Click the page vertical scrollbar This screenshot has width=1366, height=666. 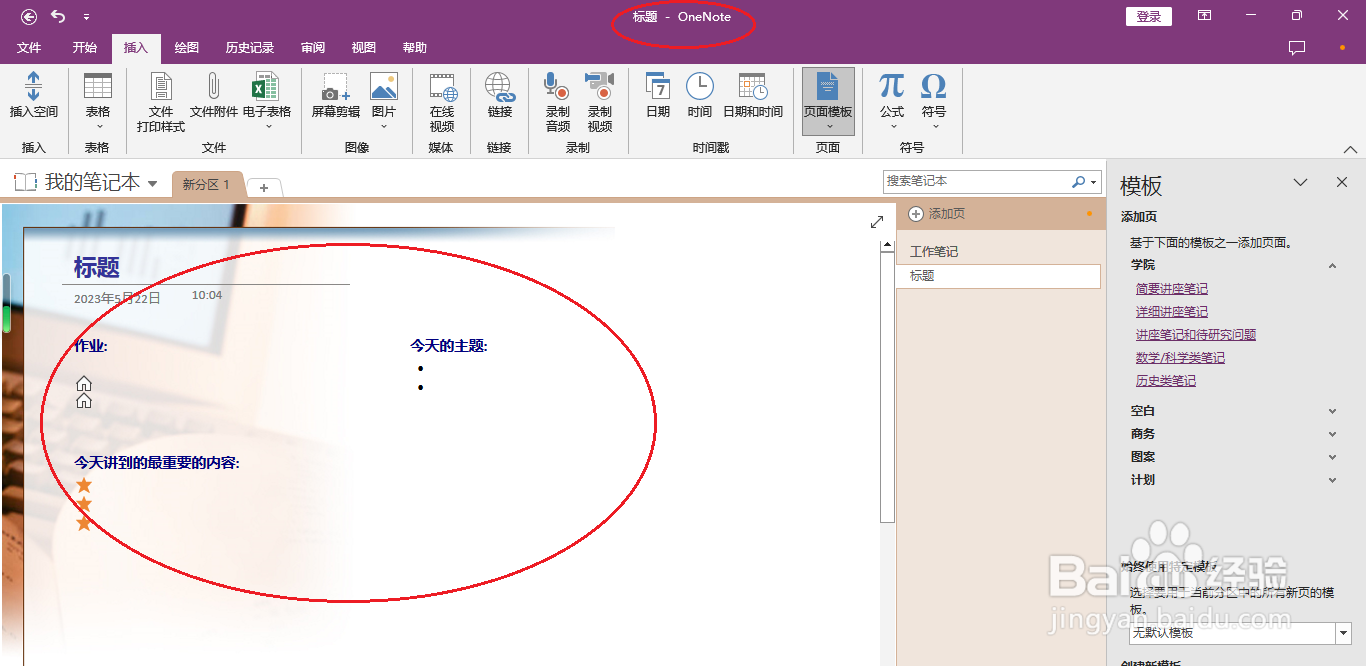(887, 387)
